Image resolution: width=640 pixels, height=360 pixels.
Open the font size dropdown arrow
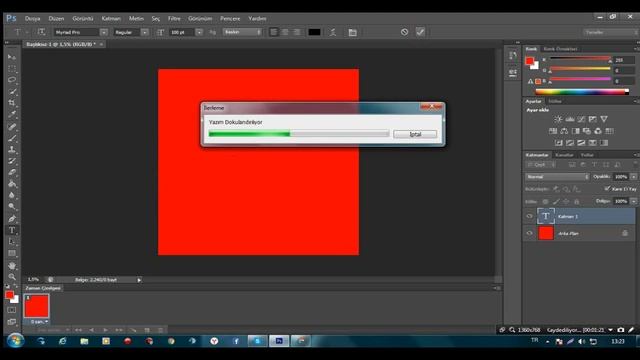pos(199,32)
